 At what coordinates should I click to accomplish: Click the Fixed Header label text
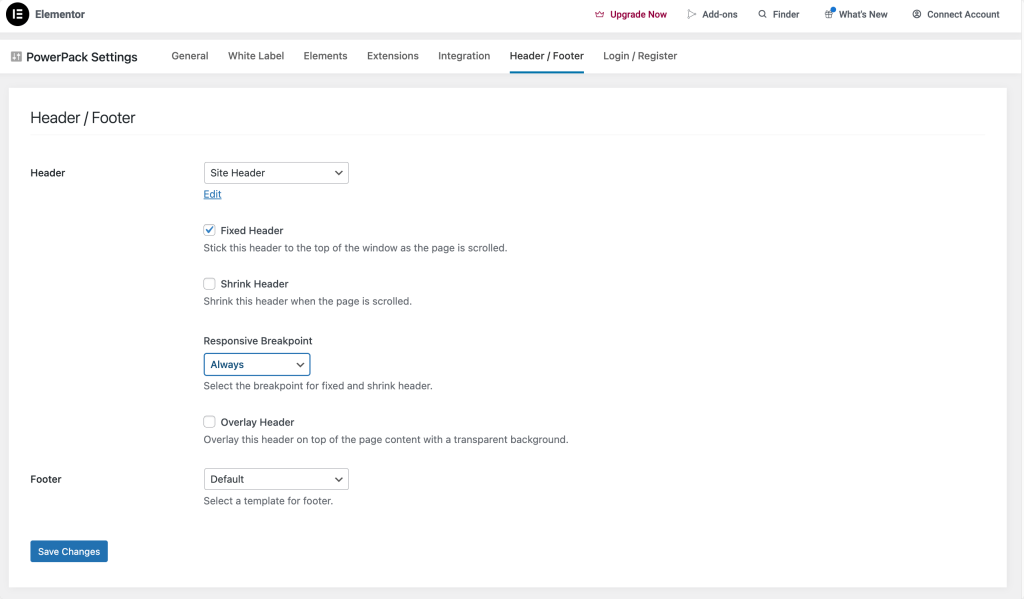pyautogui.click(x=252, y=231)
